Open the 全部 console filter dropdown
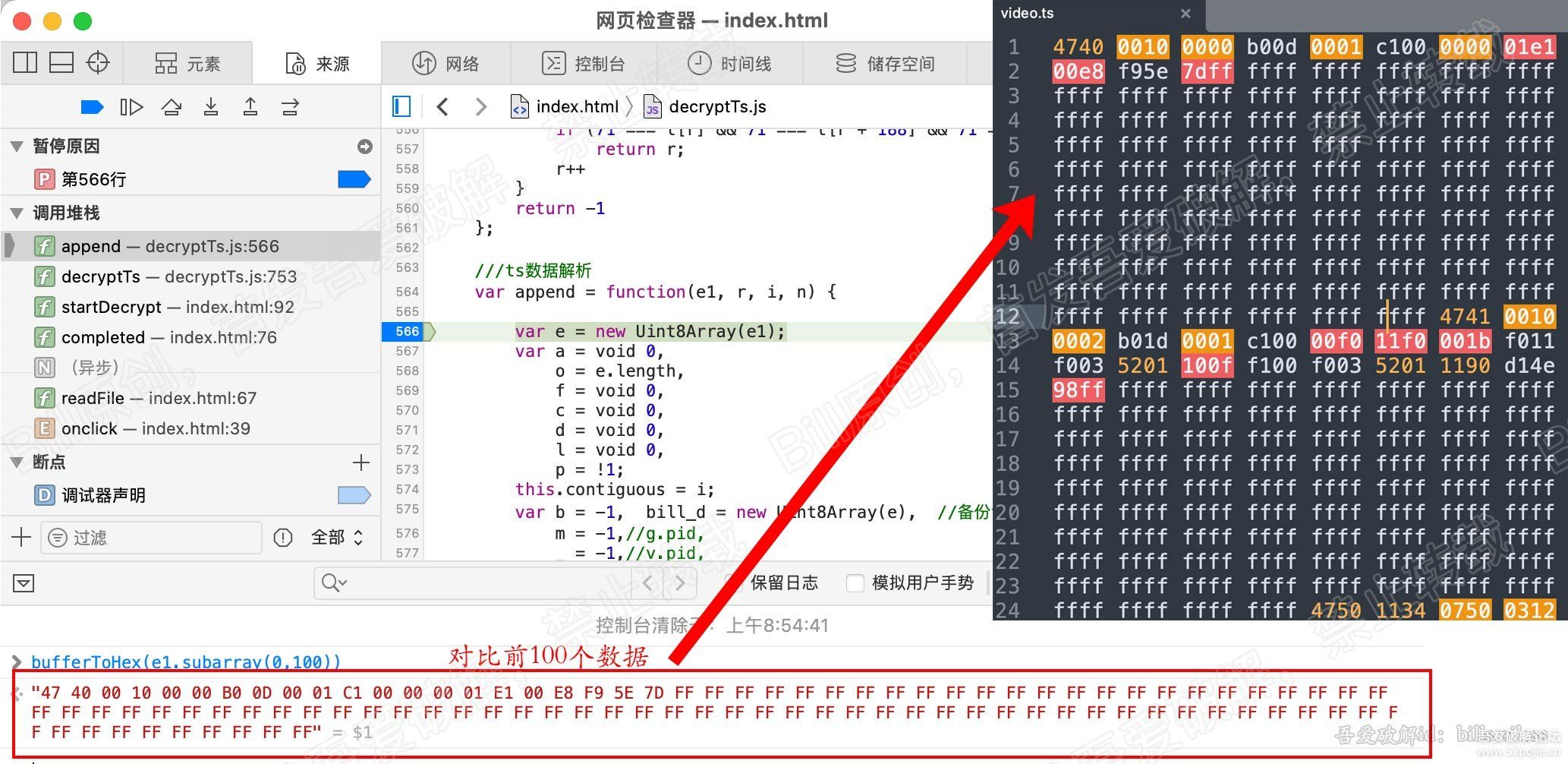Viewport: 1568px width, 764px height. pyautogui.click(x=336, y=537)
